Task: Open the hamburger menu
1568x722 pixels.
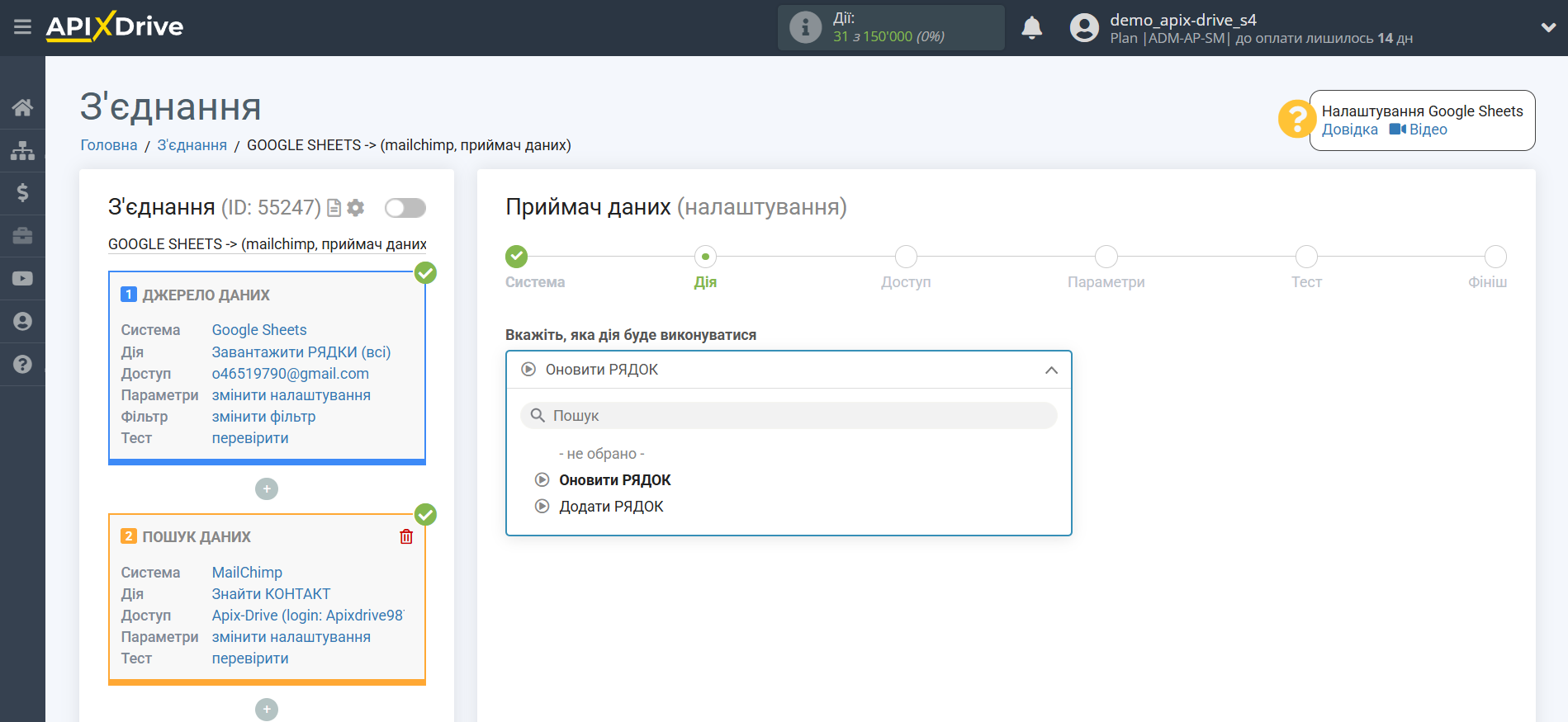Action: click(x=22, y=27)
